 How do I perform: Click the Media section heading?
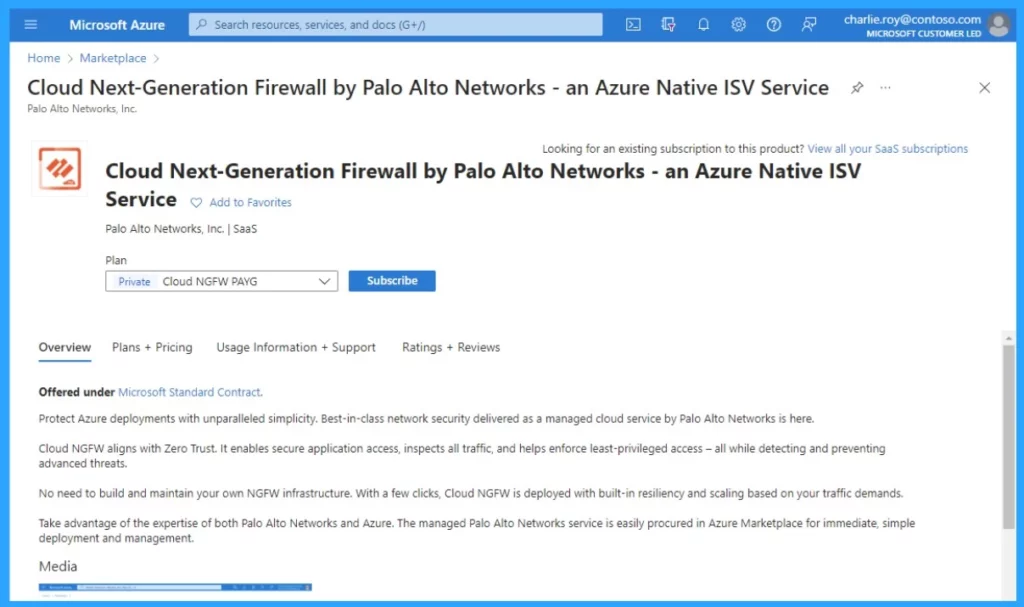(57, 566)
